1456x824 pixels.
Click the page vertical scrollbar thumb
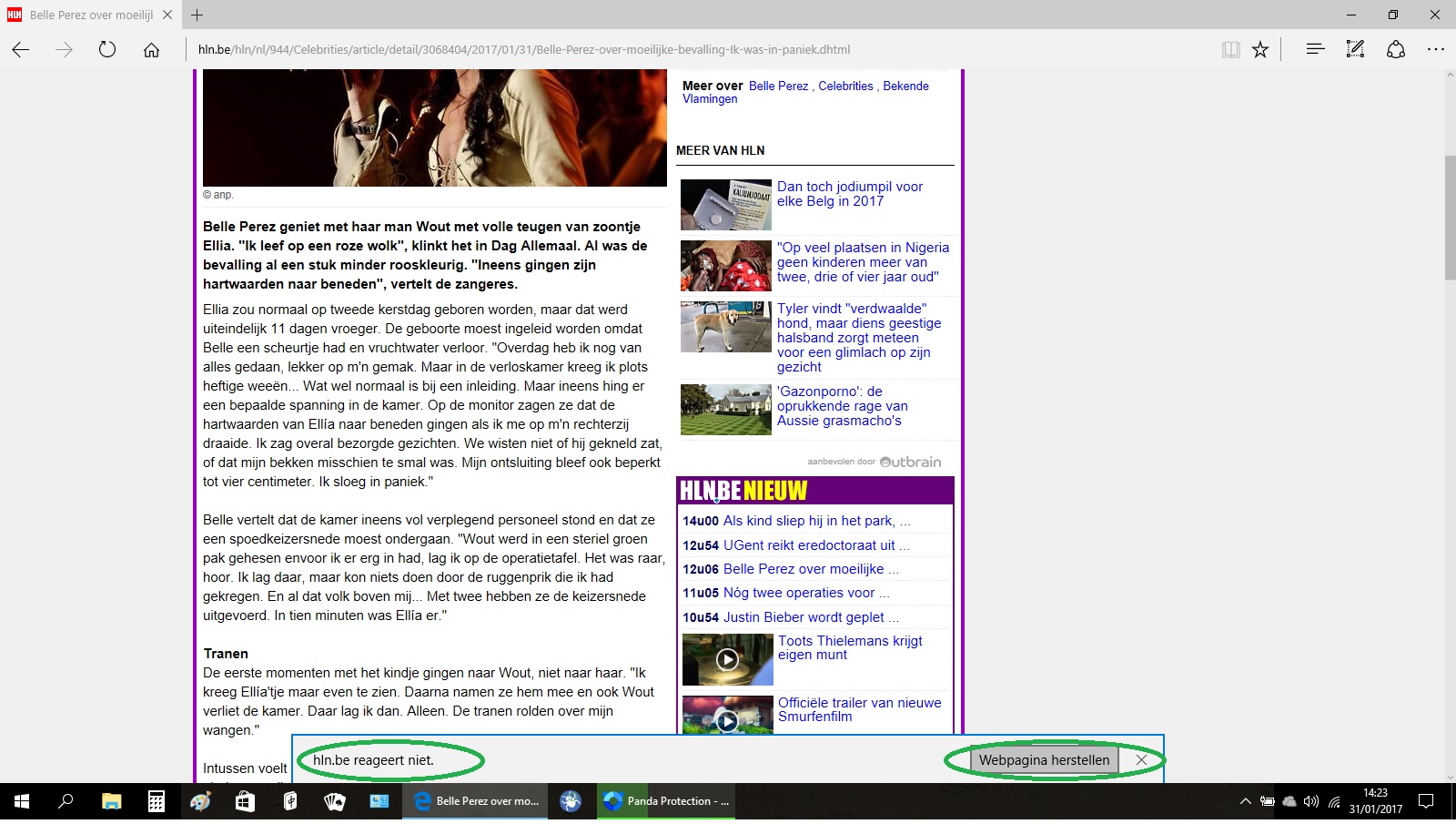1450,219
